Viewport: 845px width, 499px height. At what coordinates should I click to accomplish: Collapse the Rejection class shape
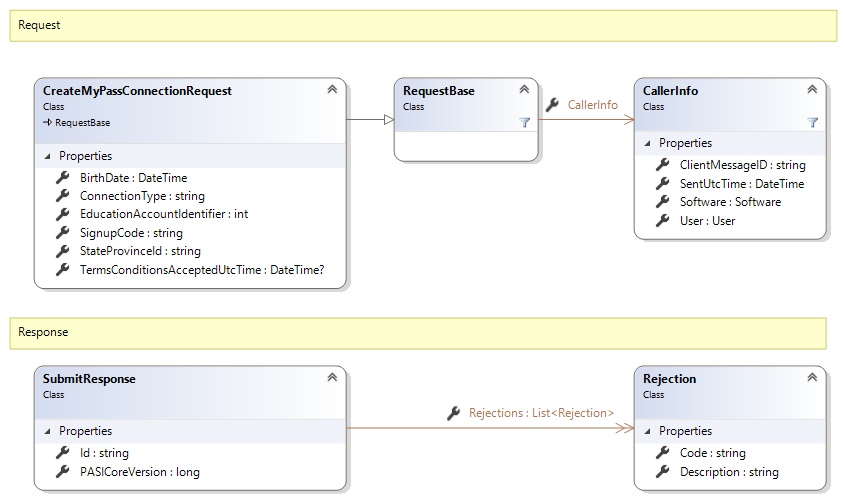point(811,378)
